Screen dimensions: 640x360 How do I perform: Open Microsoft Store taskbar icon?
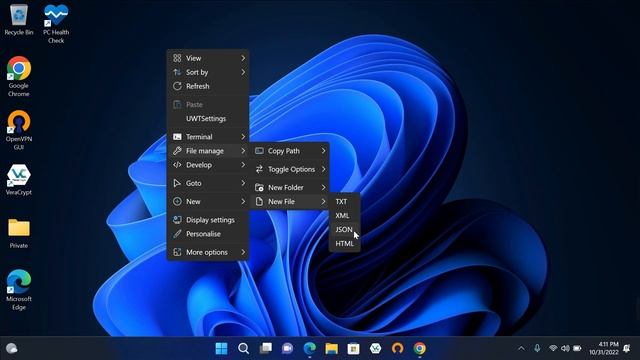[353, 348]
